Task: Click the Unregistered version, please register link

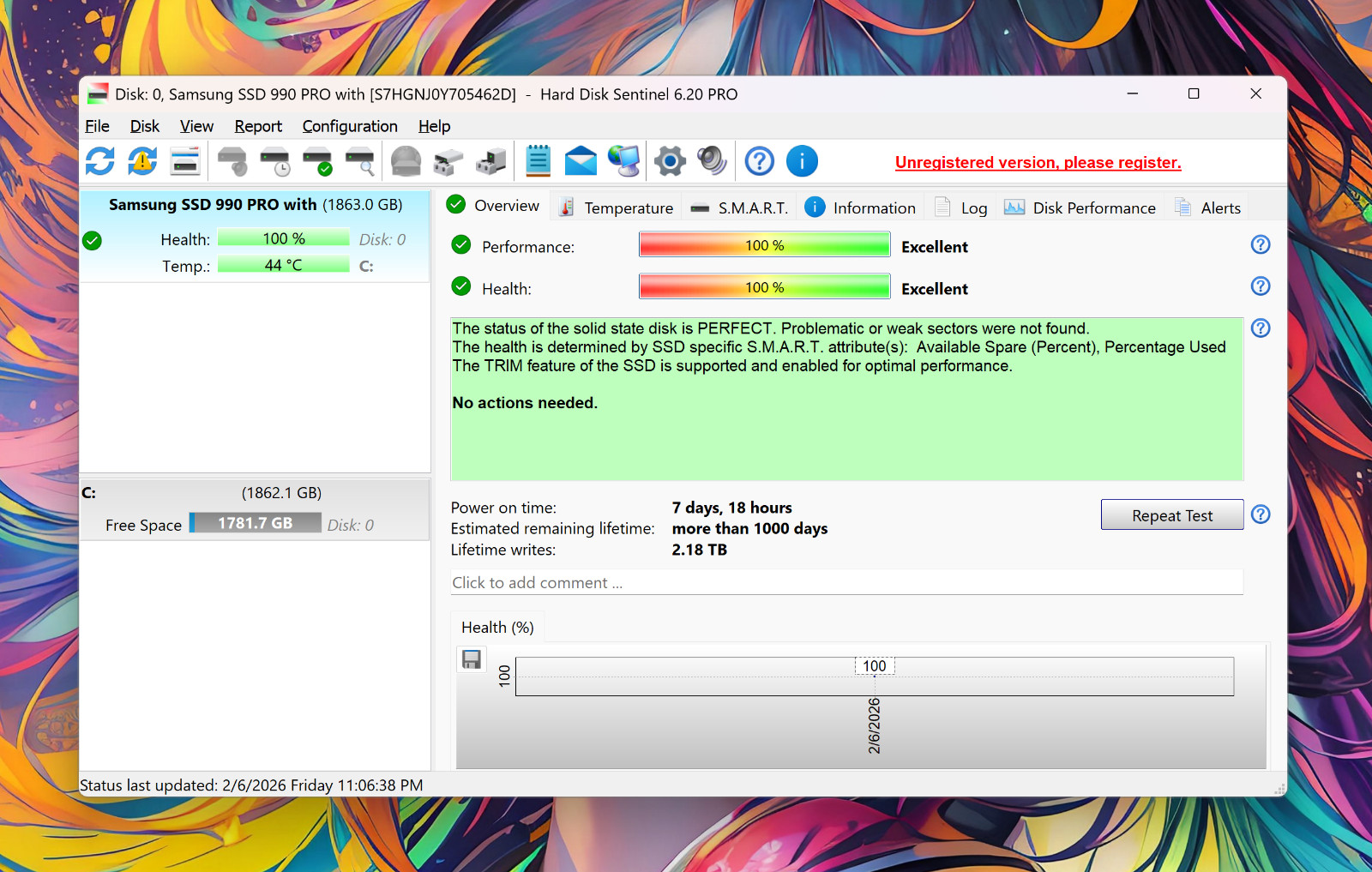Action: click(1038, 162)
